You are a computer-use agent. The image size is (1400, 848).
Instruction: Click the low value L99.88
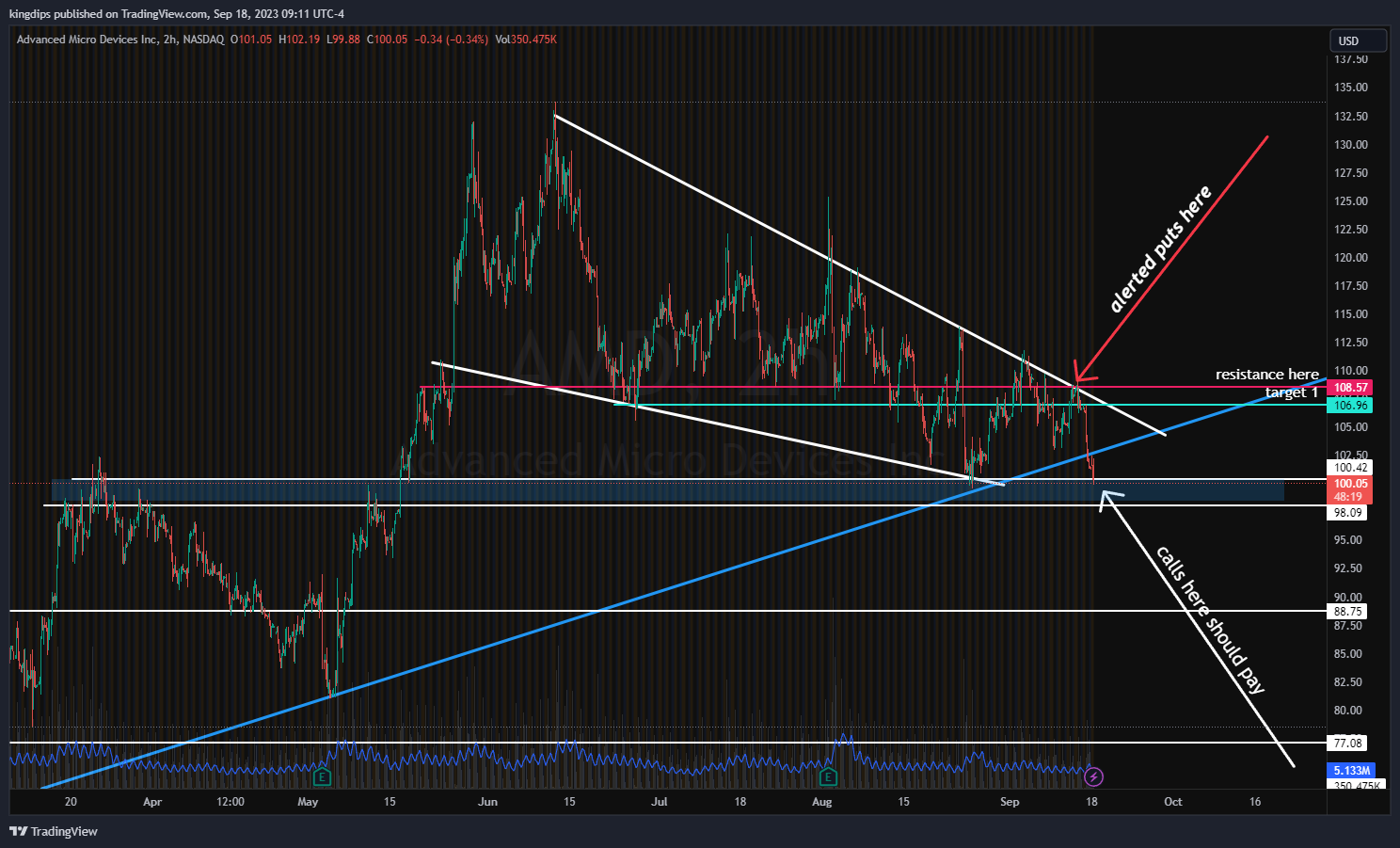point(343,40)
